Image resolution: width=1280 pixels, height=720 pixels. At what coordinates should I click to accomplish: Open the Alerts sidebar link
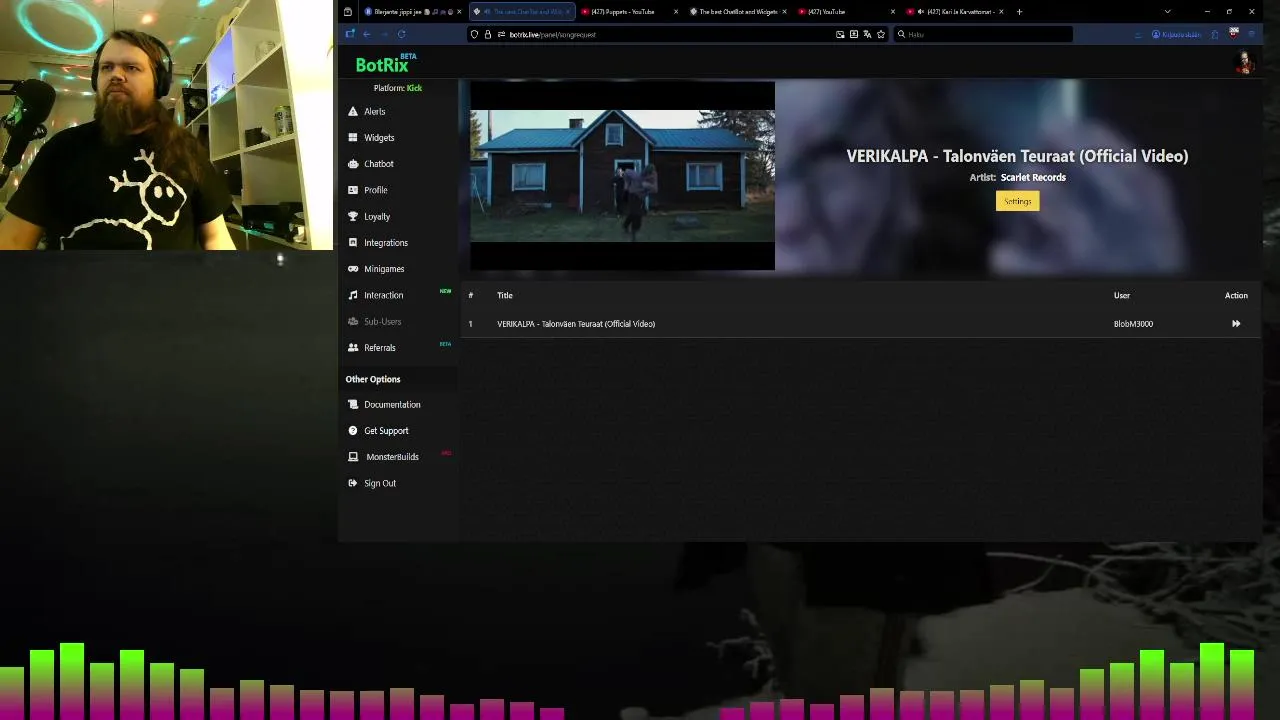click(x=374, y=111)
